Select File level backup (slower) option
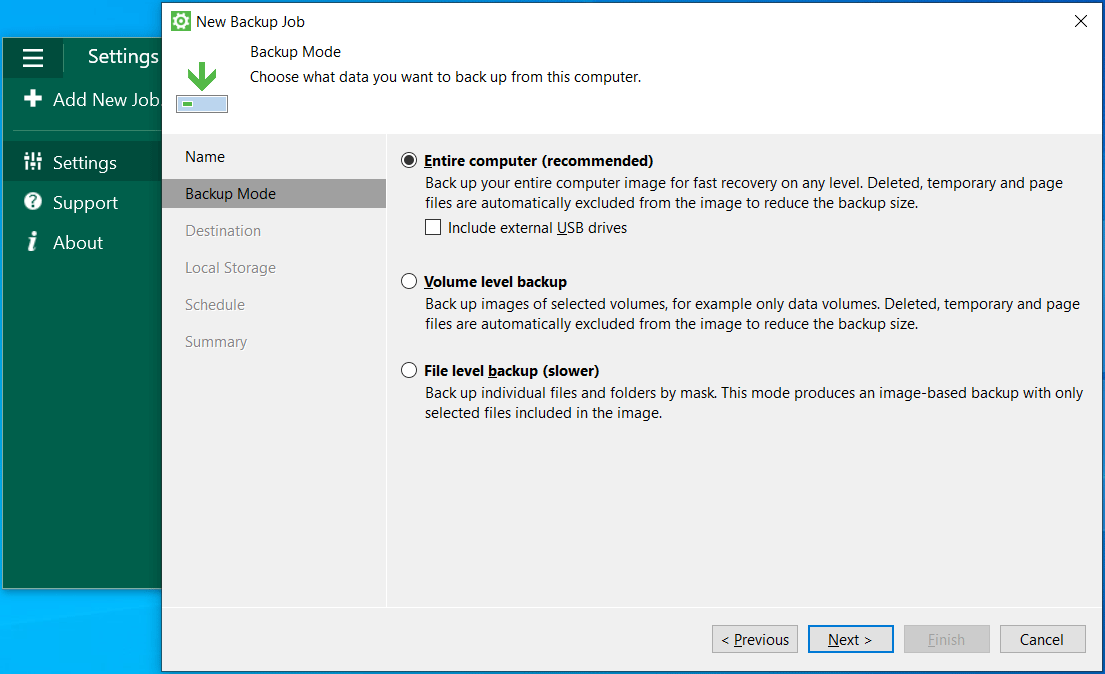This screenshot has height=674, width=1105. point(409,370)
